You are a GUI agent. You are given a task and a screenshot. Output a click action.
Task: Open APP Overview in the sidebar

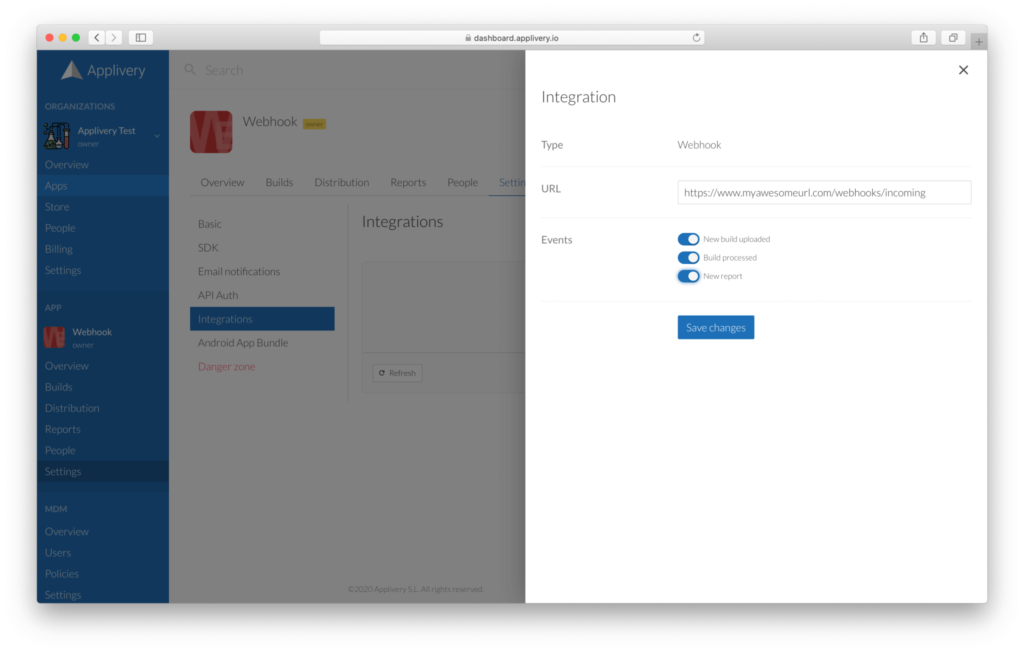[x=103, y=366]
